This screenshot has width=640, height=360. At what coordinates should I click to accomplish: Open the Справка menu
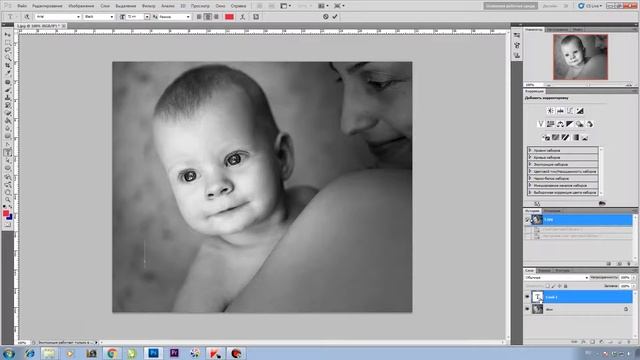(x=238, y=6)
